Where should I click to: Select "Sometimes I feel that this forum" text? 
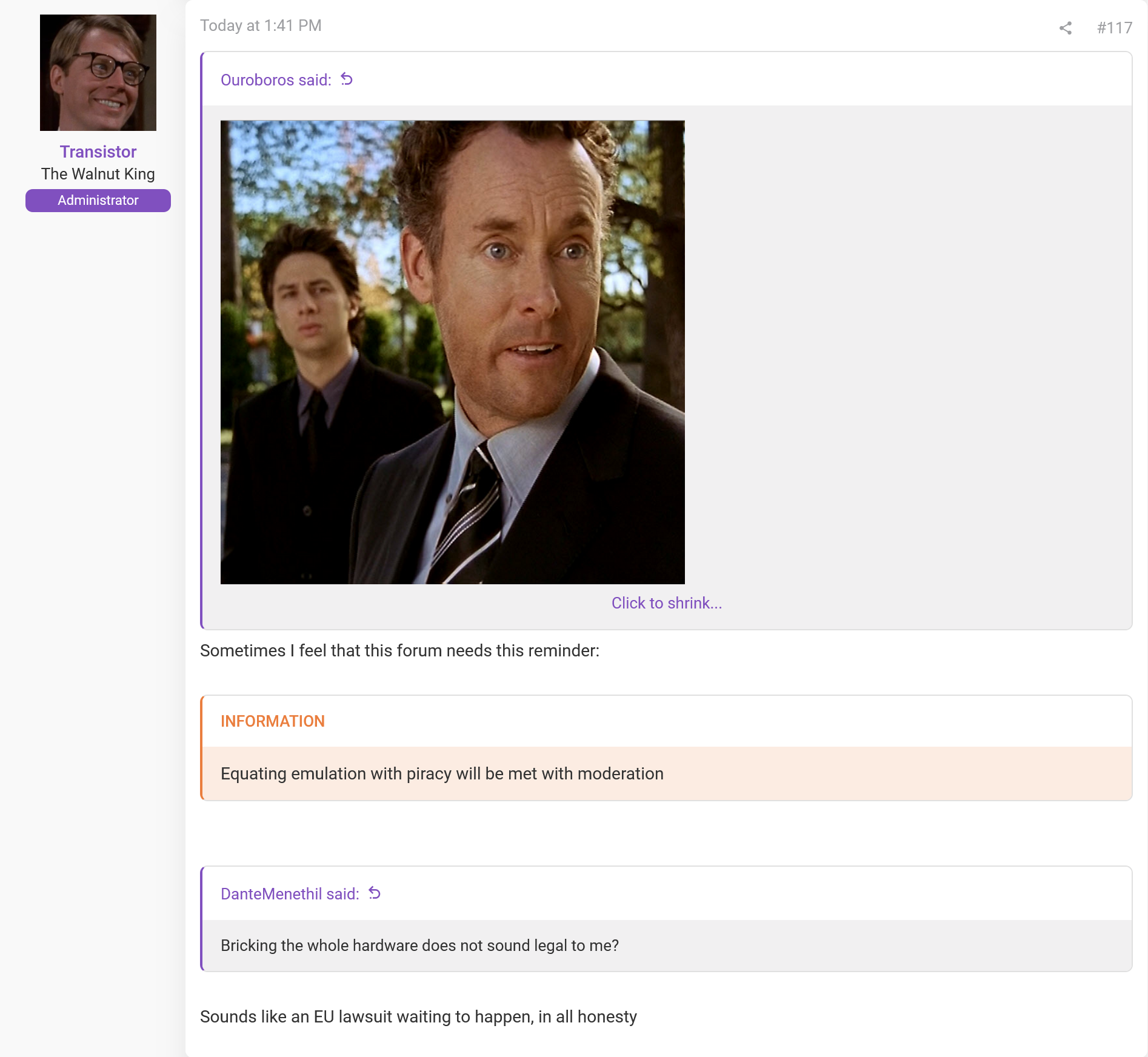point(399,650)
